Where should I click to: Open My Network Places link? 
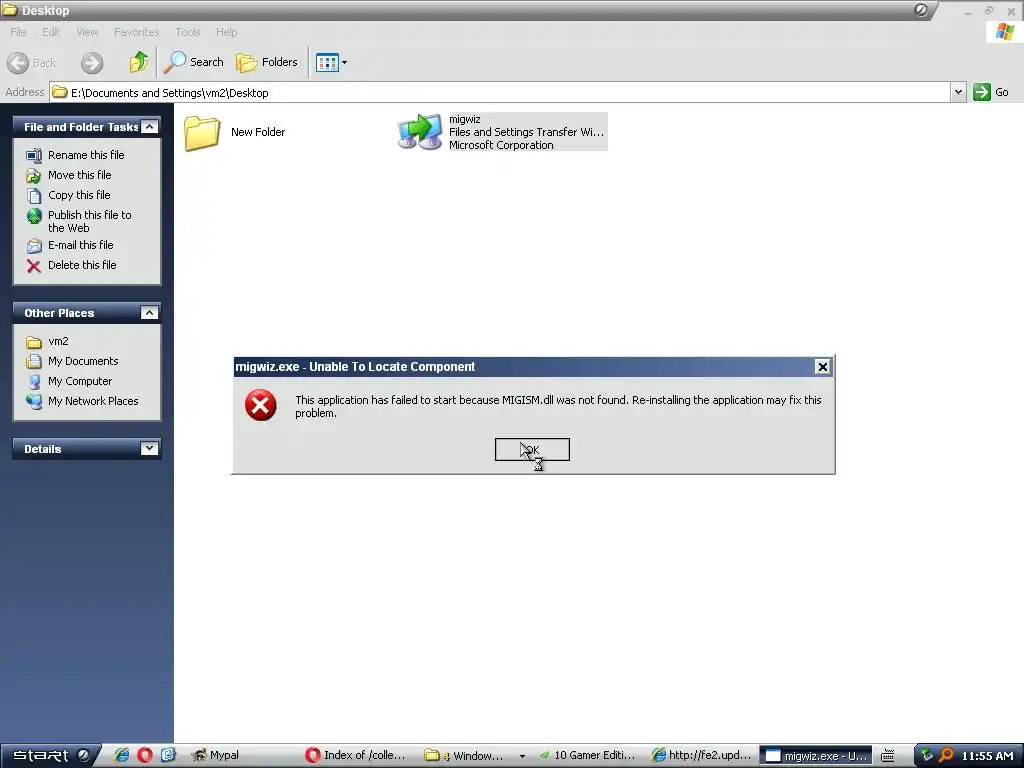point(93,401)
